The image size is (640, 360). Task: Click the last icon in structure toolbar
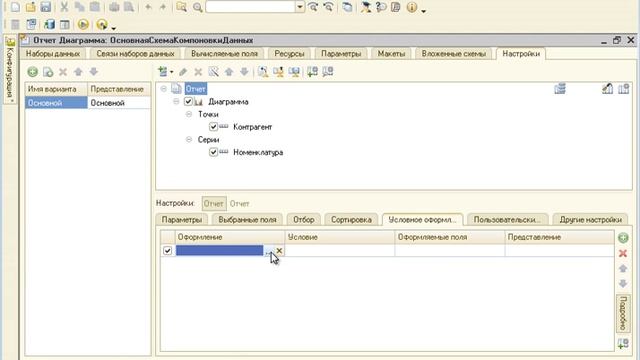pos(328,72)
